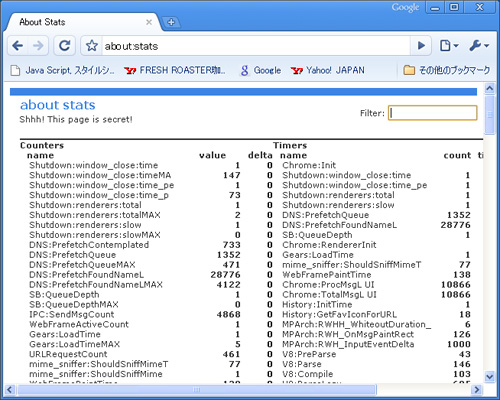Click the Timers section header

[x=290, y=145]
